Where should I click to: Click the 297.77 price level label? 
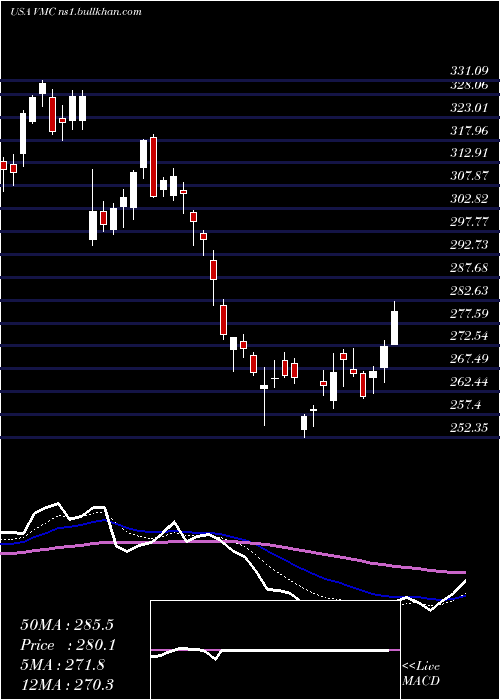tap(469, 222)
